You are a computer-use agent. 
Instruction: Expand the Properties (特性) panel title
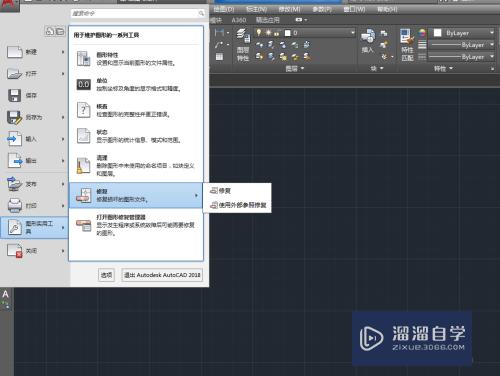443,69
